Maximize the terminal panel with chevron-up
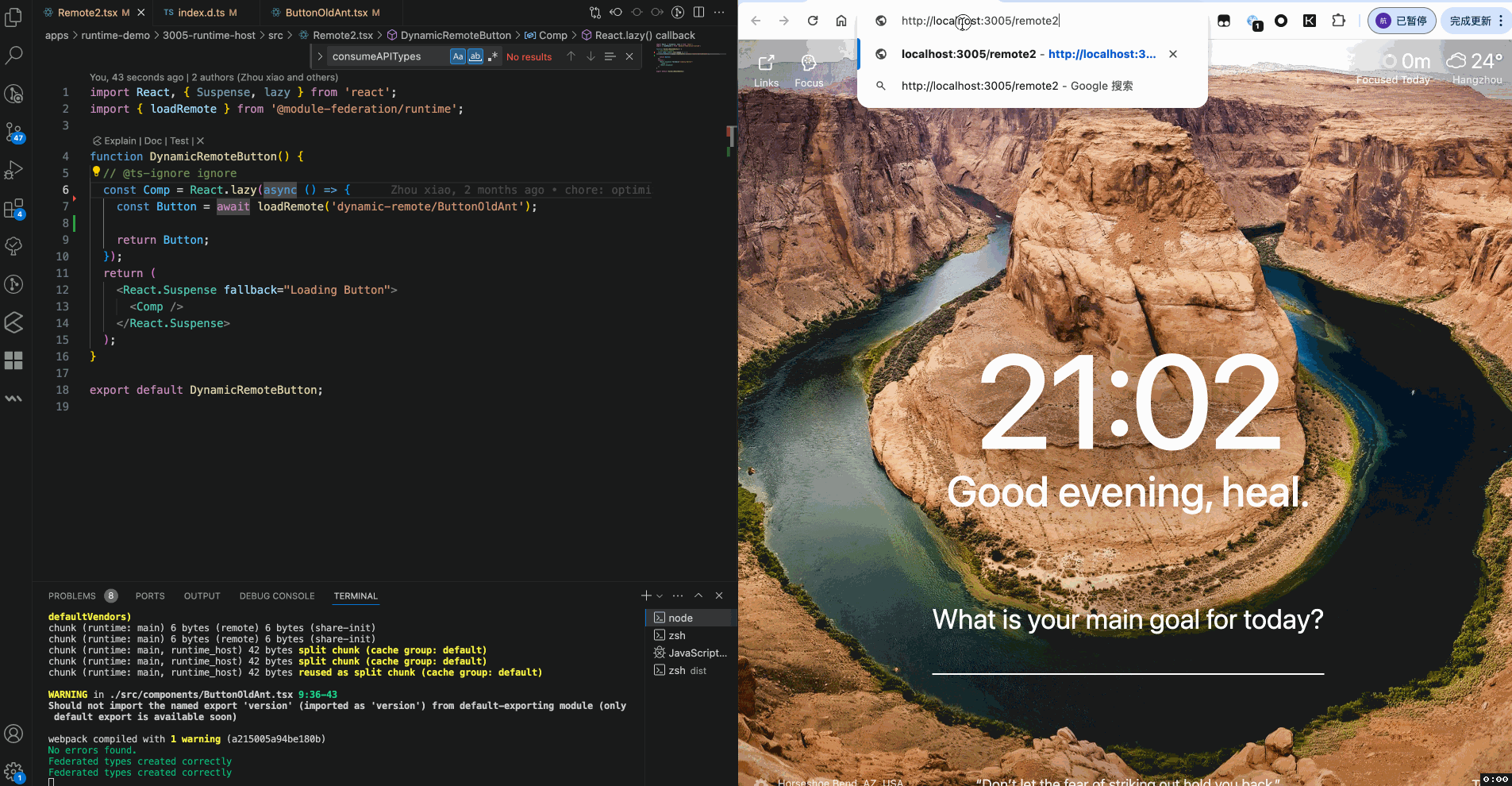This screenshot has width=1512, height=786. coord(698,595)
